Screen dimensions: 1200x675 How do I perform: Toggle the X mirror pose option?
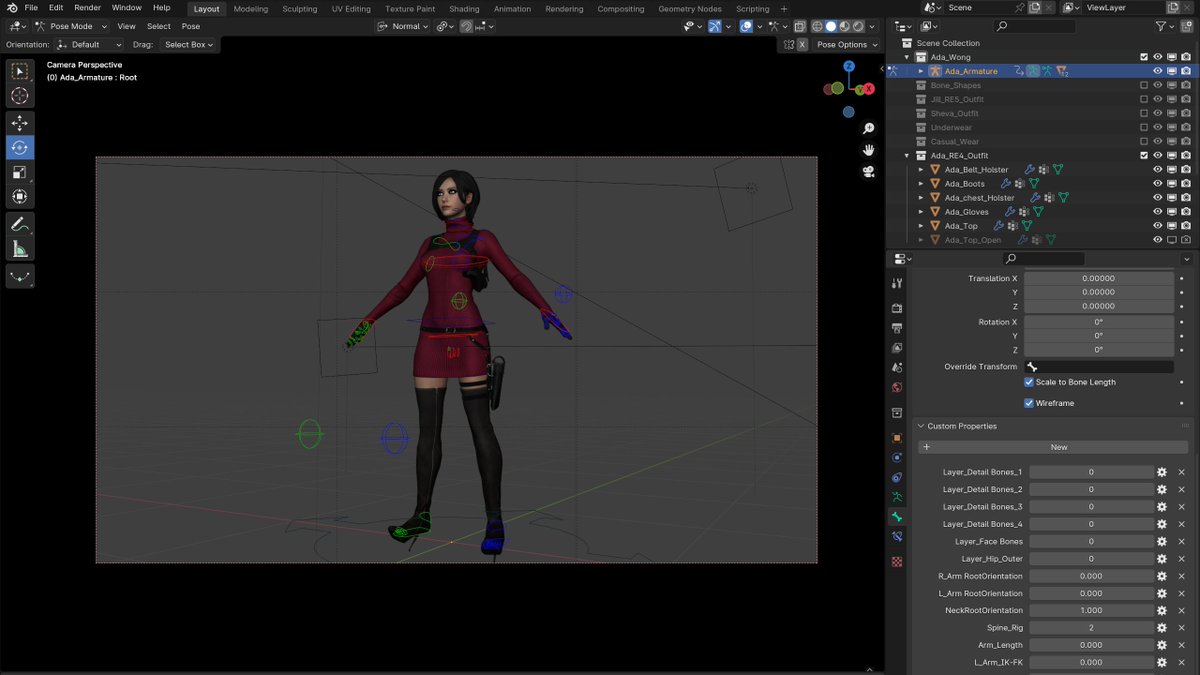[802, 45]
